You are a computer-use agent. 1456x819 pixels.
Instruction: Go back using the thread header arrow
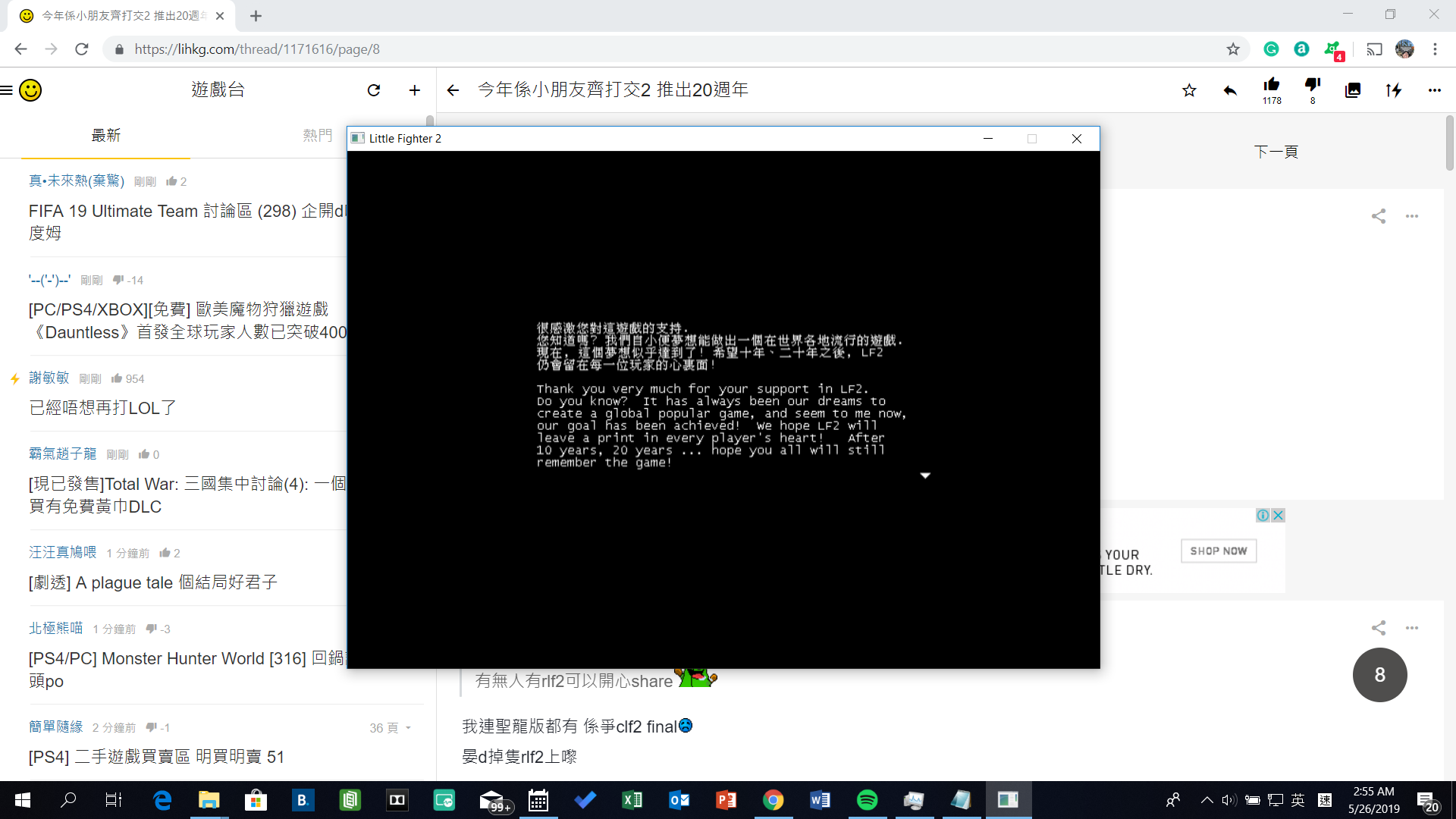coord(453,90)
